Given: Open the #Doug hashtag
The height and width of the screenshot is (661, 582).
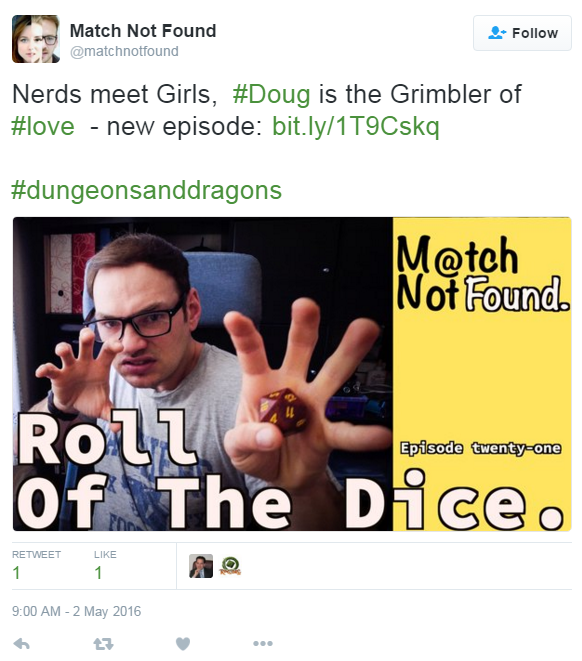Looking at the screenshot, I should coord(271,94).
